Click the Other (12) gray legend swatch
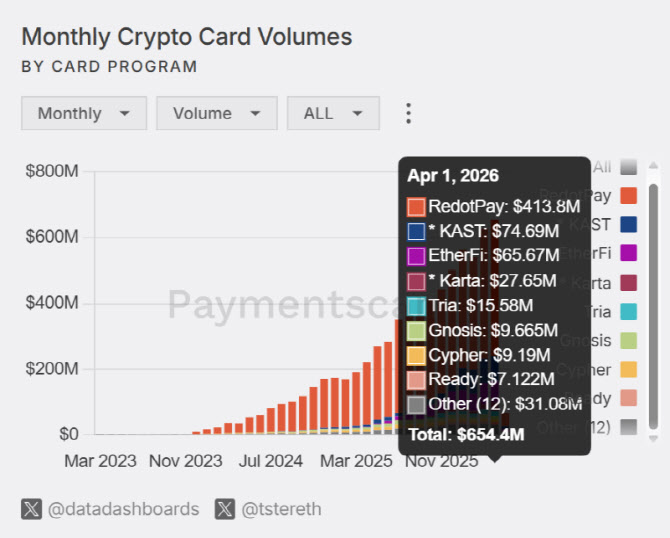This screenshot has height=538, width=670. (x=628, y=427)
